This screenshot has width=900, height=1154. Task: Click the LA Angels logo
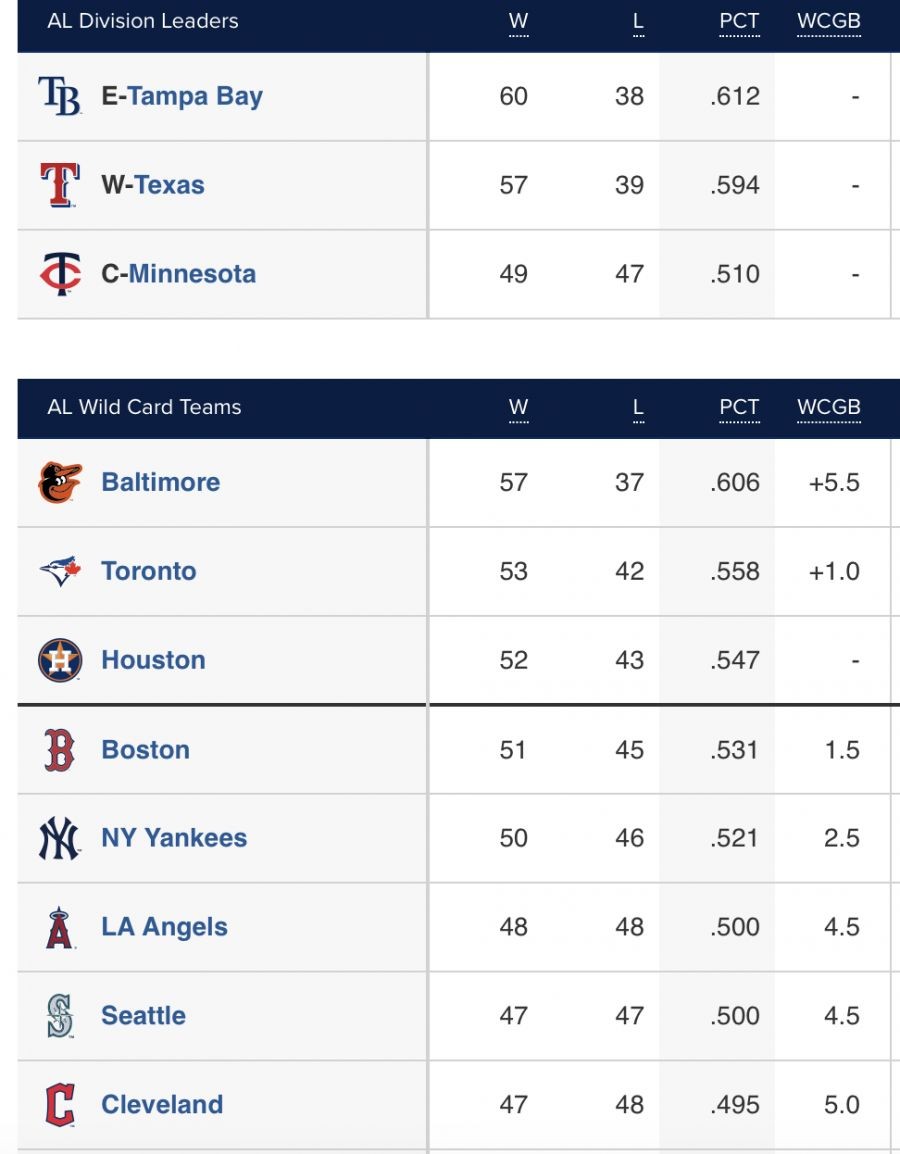60,927
